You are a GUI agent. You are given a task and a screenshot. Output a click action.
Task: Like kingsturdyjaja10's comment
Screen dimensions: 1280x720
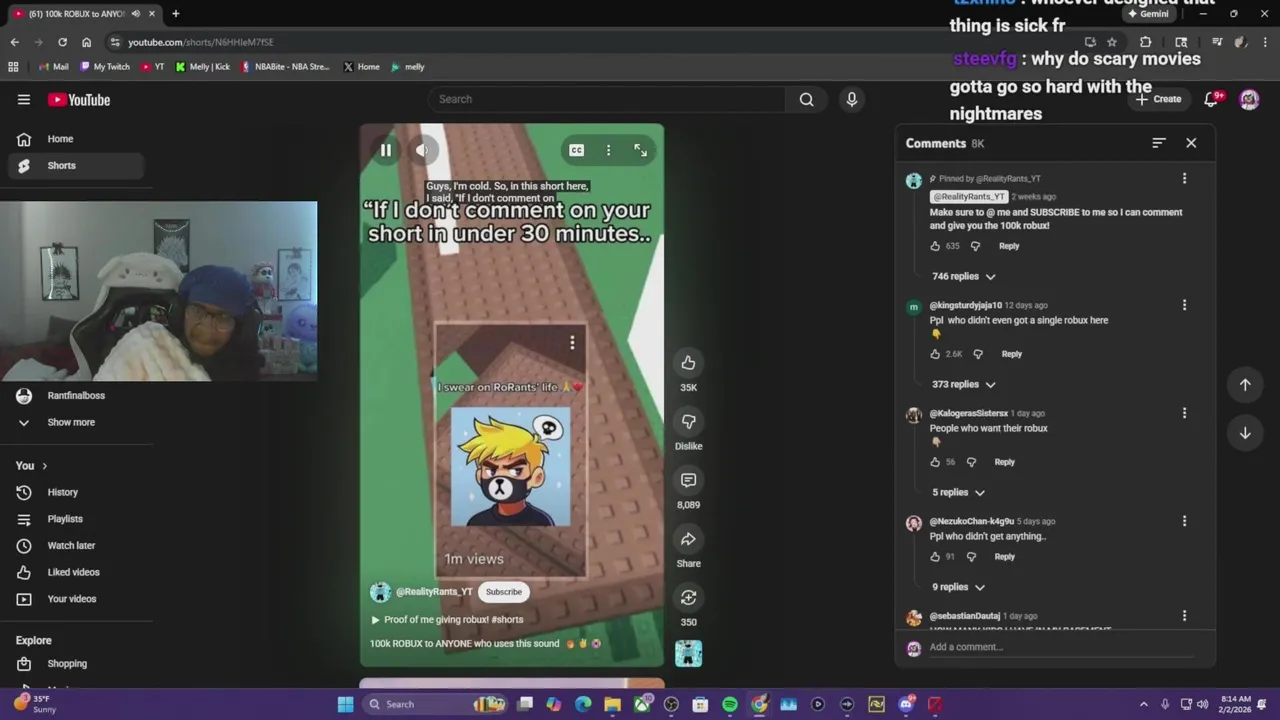tap(936, 354)
